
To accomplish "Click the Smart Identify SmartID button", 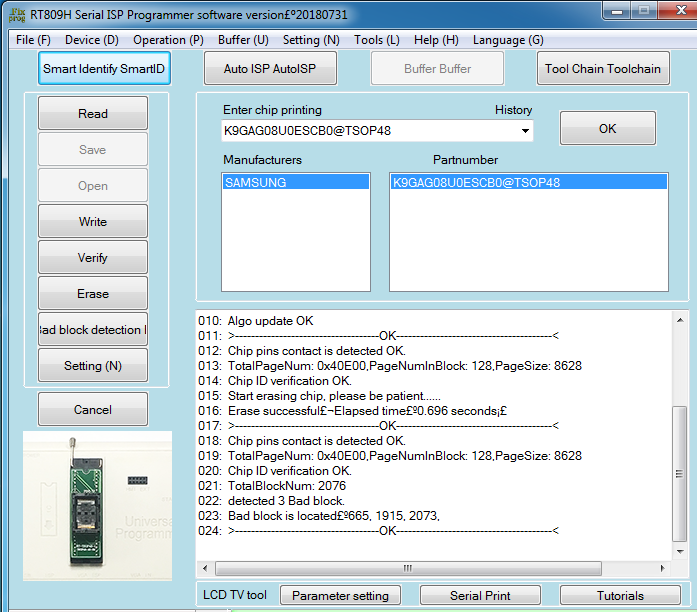I will [x=104, y=68].
